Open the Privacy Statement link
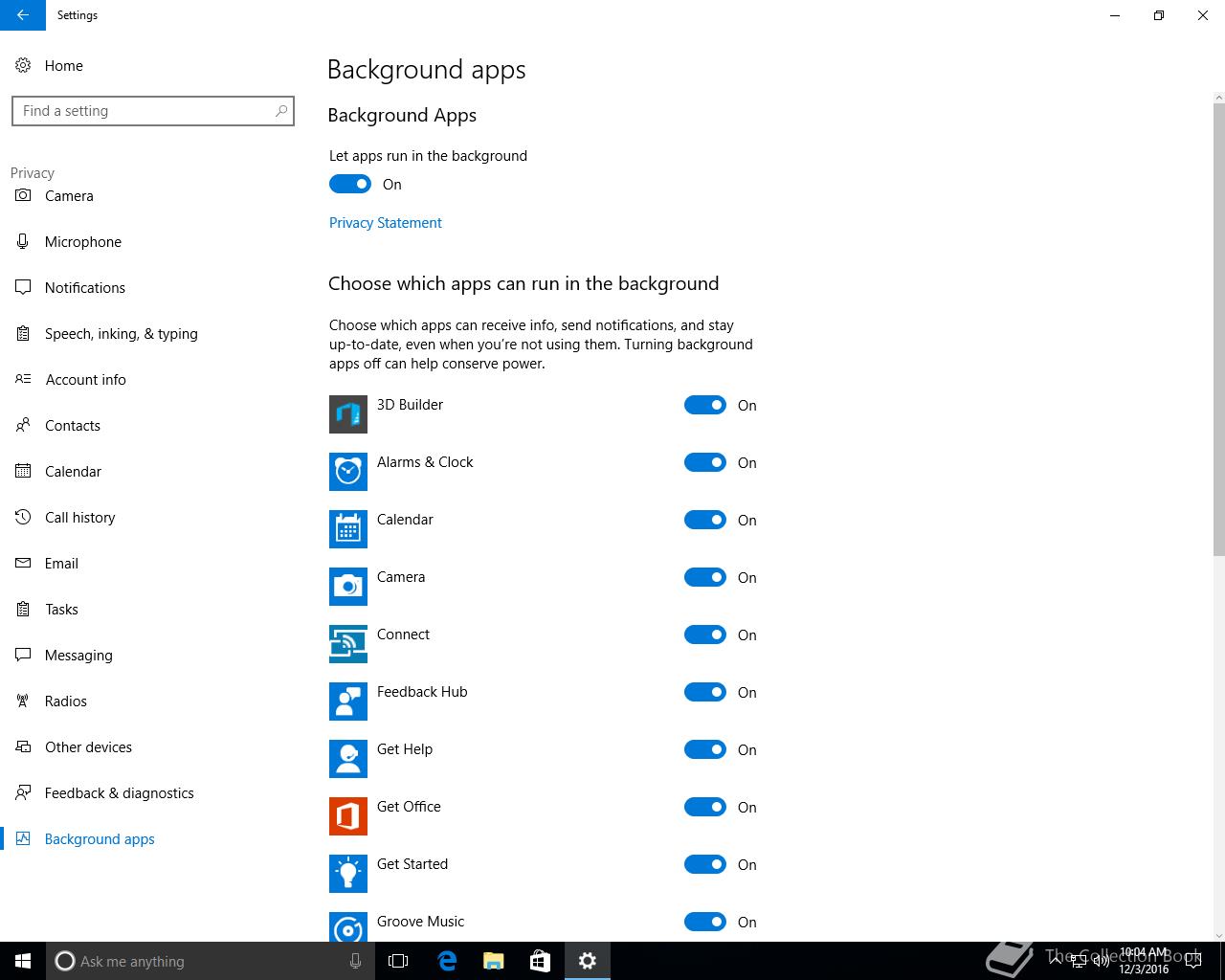This screenshot has height=980, width=1225. tap(386, 222)
